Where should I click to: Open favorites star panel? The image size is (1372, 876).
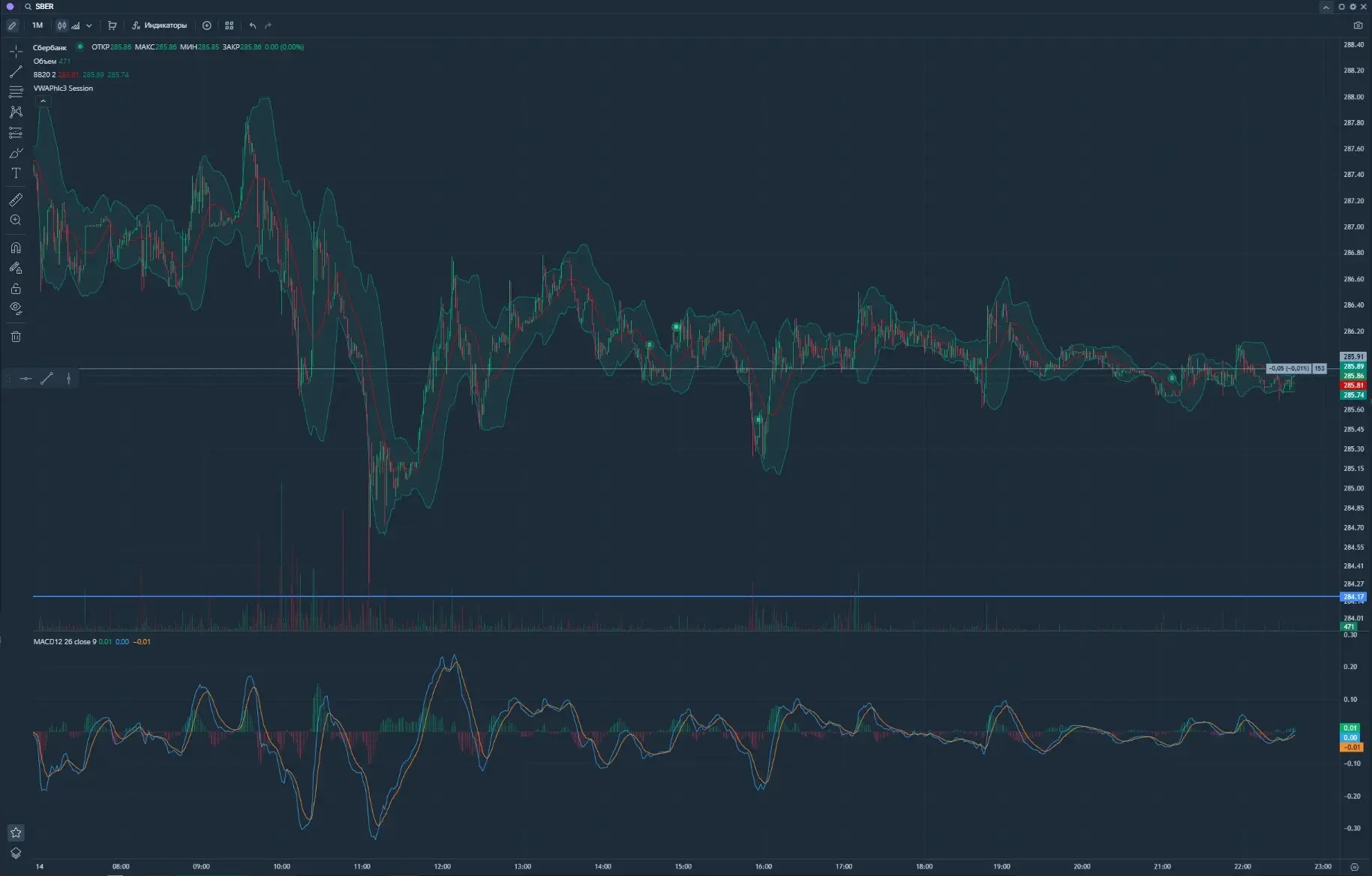(x=16, y=832)
